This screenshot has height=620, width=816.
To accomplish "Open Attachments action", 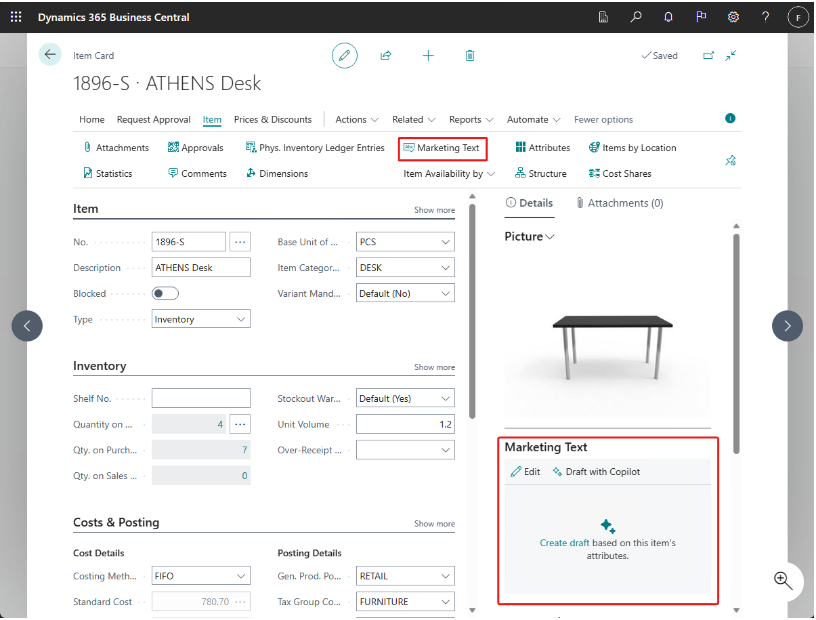I will pos(116,148).
